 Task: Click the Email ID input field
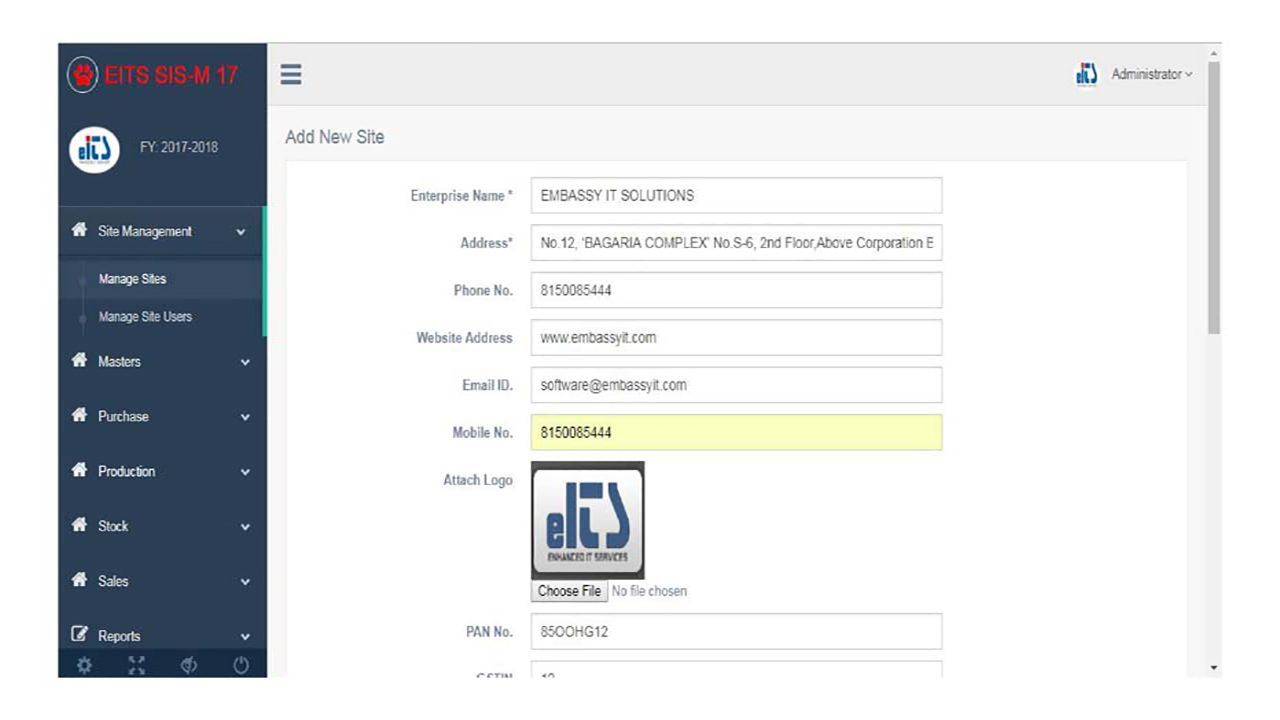point(736,385)
